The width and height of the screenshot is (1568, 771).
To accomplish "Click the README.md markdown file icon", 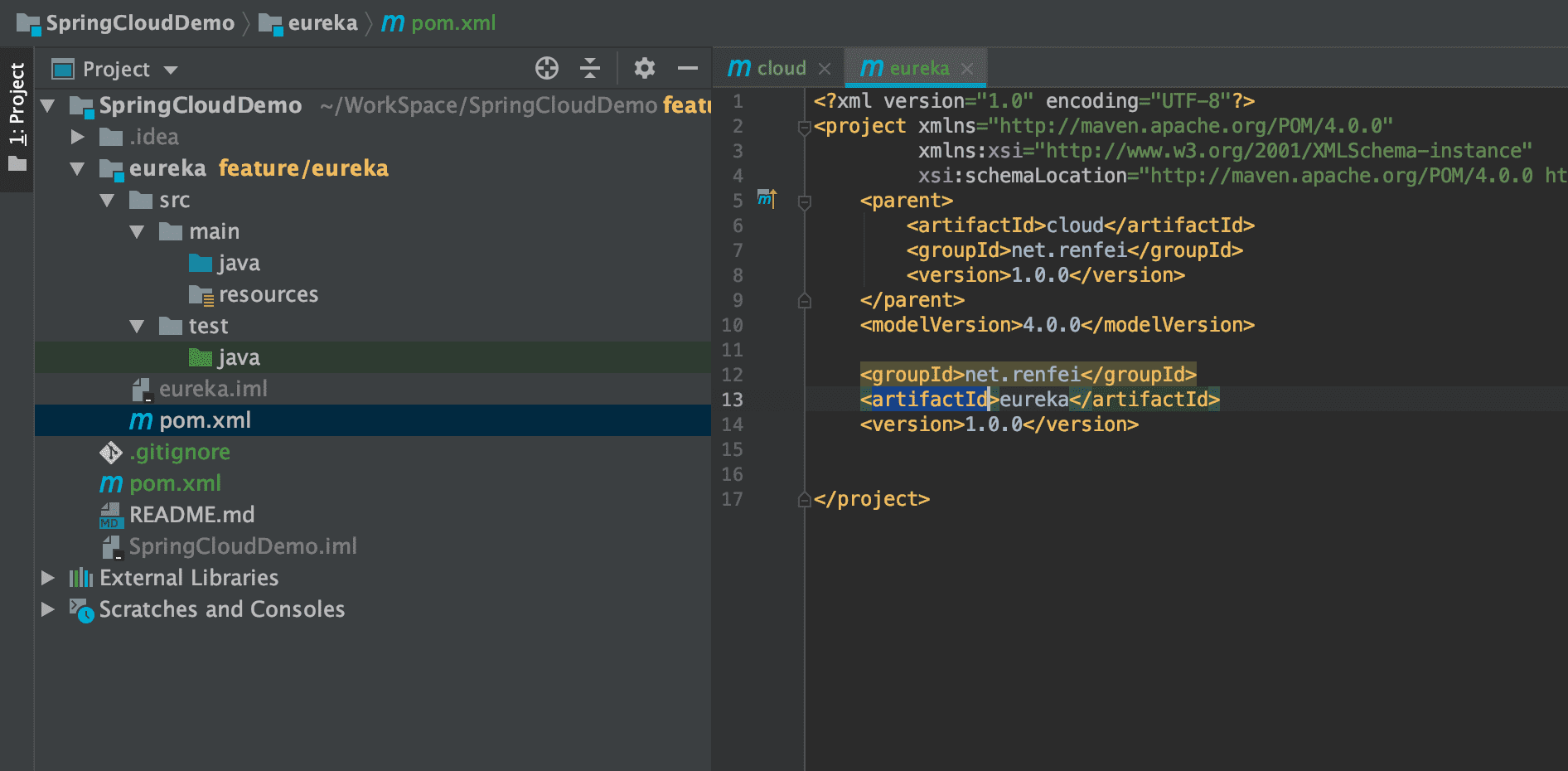I will click(111, 515).
